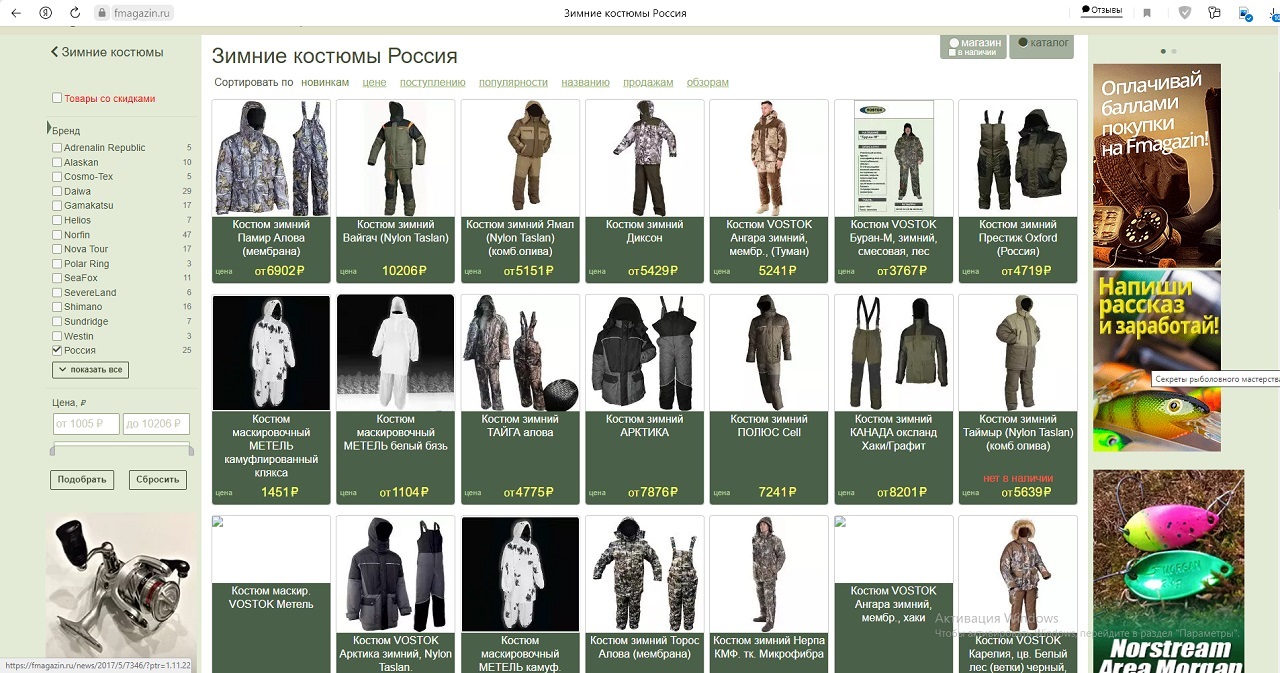1280x673 pixels.
Task: Open Престиж Oxford suit product image
Action: click(x=1018, y=158)
